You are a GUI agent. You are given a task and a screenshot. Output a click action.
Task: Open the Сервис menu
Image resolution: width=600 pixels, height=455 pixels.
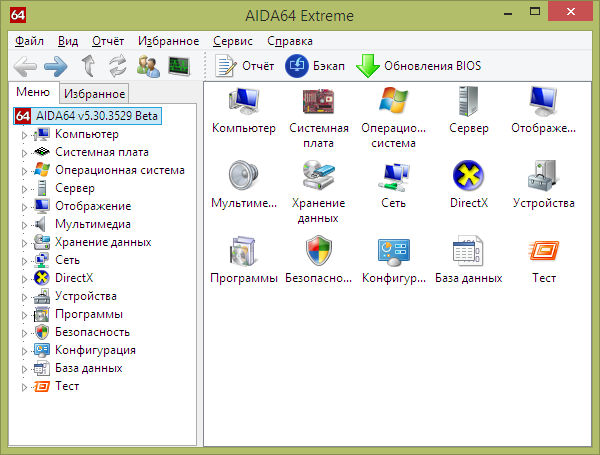[x=232, y=41]
